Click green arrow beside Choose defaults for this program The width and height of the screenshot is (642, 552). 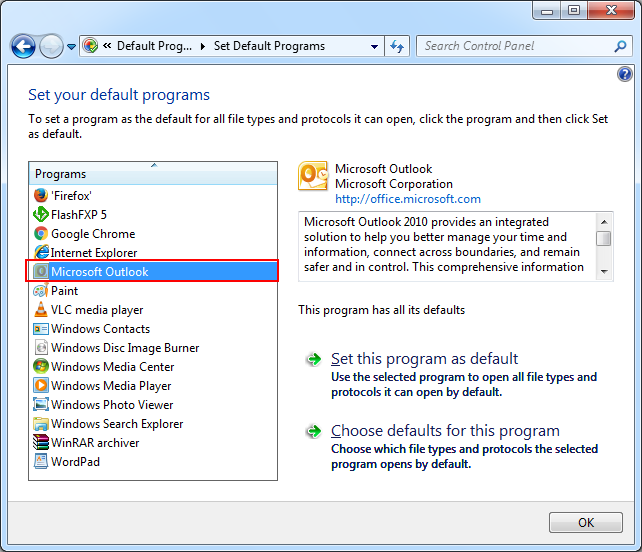314,431
